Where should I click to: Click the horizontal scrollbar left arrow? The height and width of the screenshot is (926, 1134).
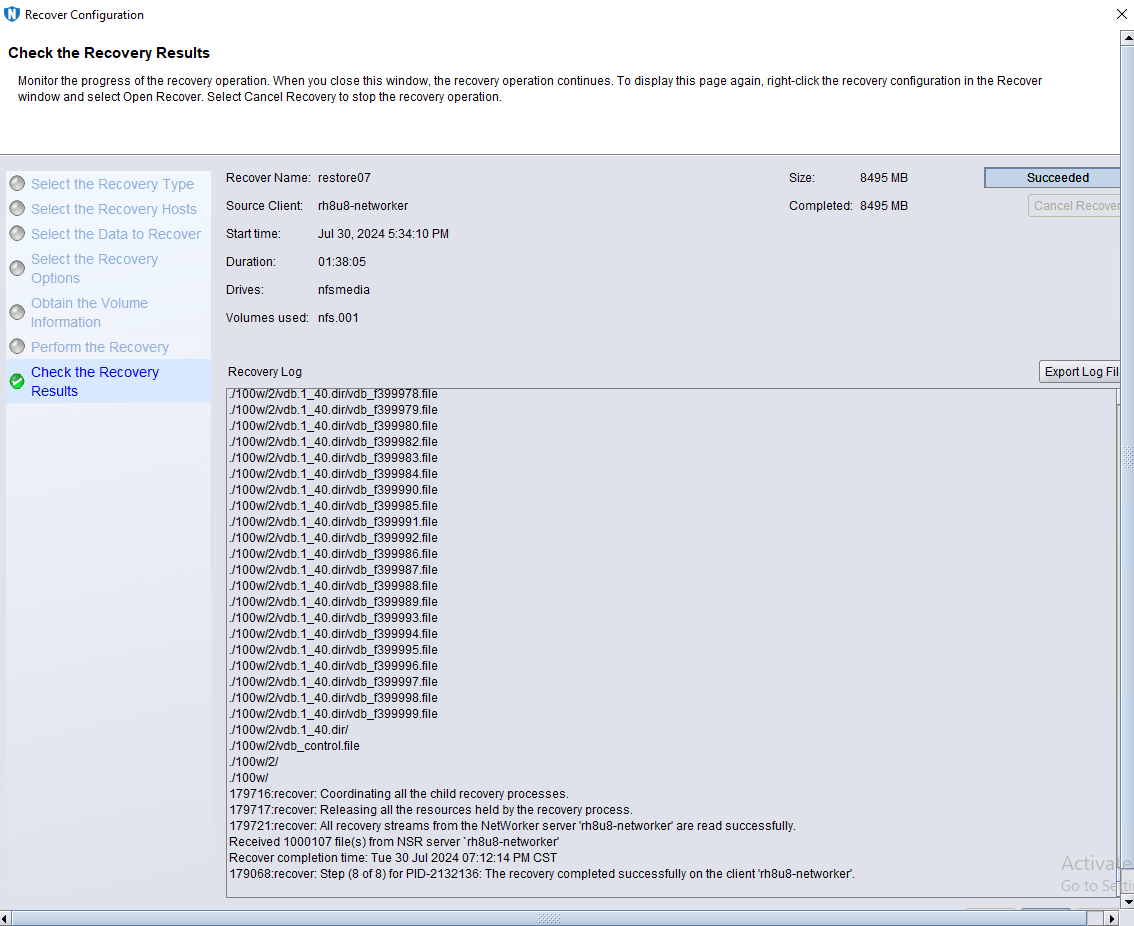click(6, 919)
